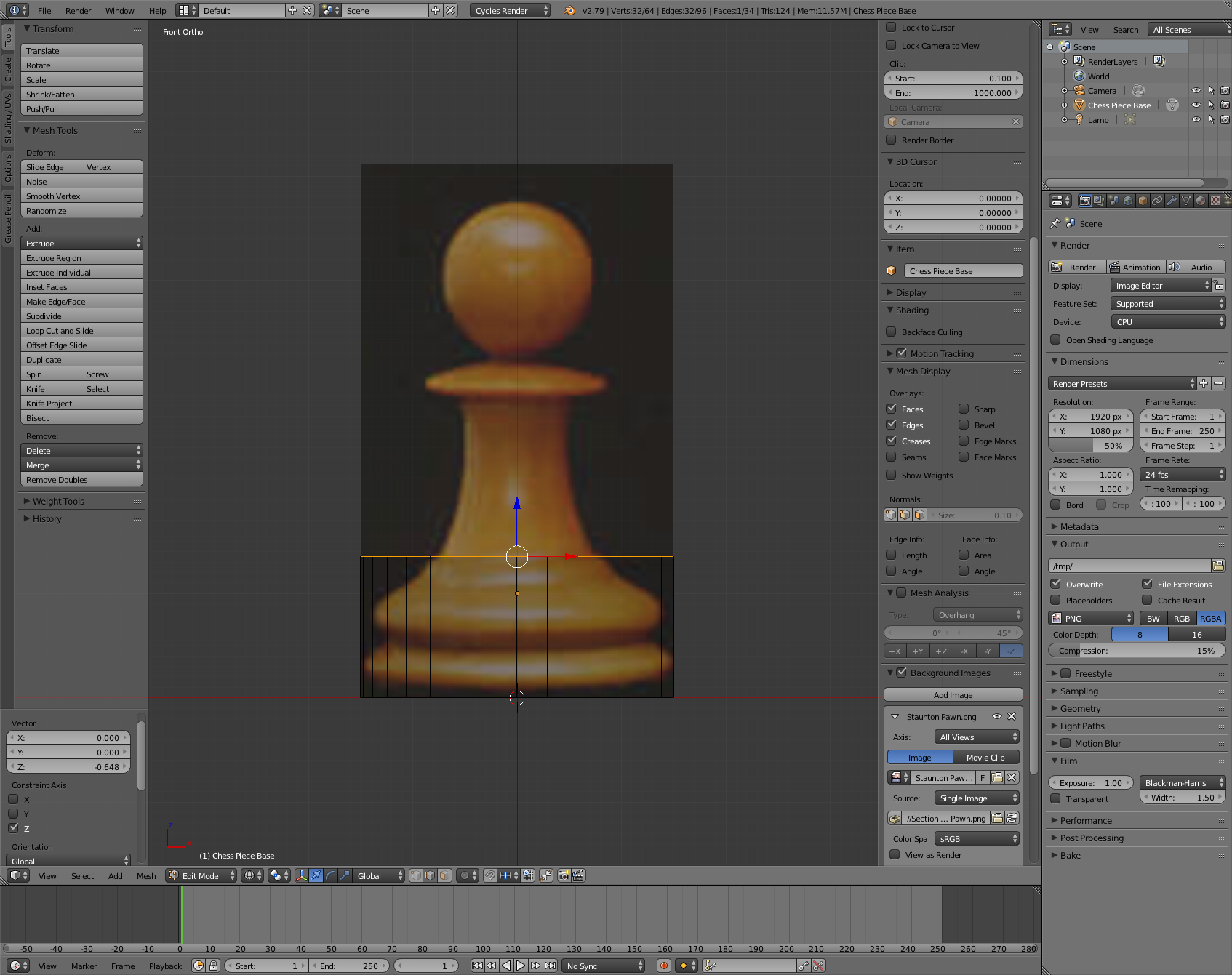Hide Chess Piece Base in outliner viewport
The height and width of the screenshot is (975, 1232).
(1196, 105)
